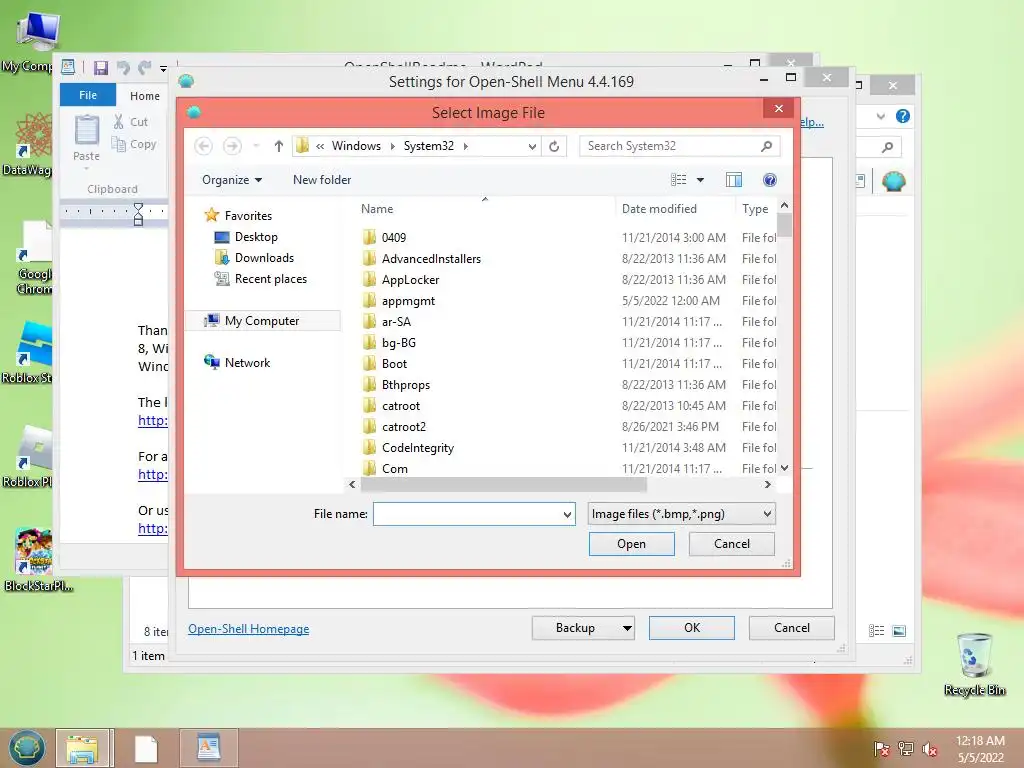The image size is (1024, 768).
Task: Open File Explorer on the taskbar
Action: (x=82, y=748)
